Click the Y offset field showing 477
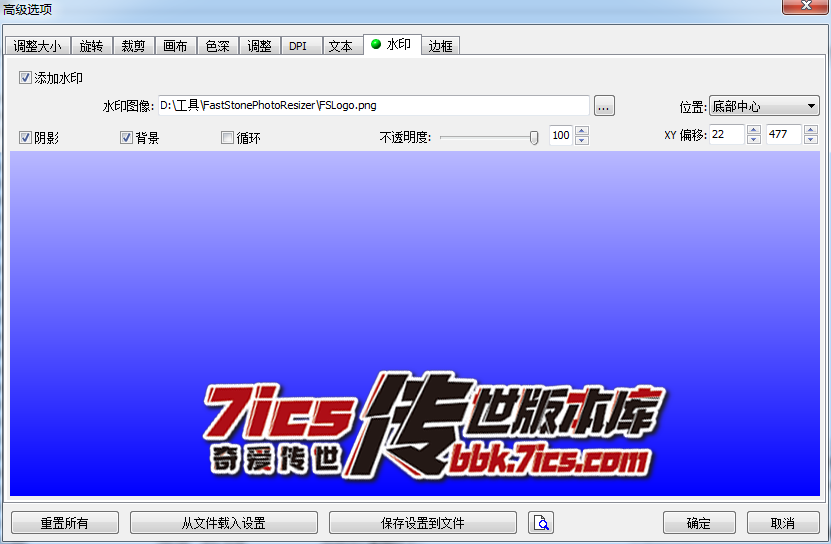 click(x=783, y=134)
